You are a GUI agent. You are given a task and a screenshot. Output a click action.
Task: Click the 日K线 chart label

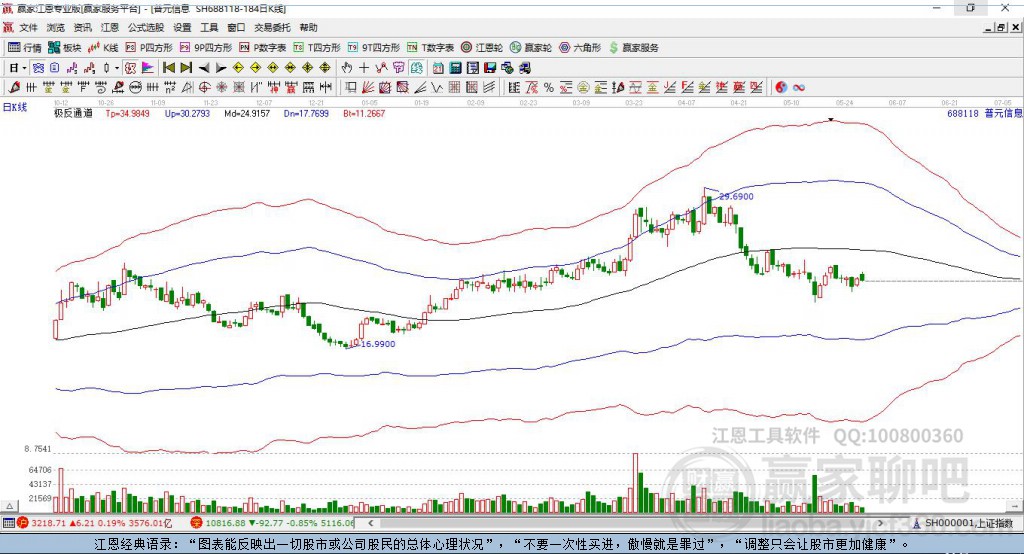pyautogui.click(x=15, y=107)
